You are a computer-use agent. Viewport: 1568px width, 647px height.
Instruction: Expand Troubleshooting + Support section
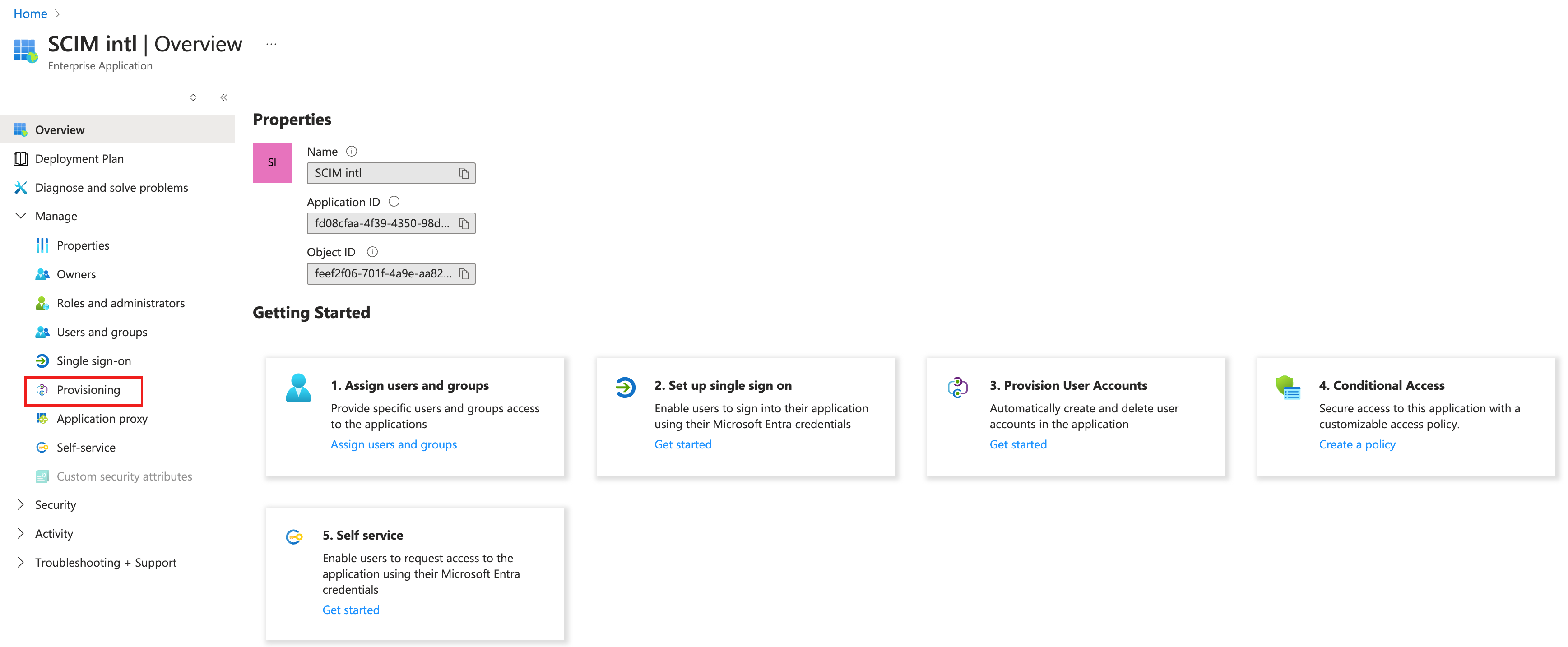tap(21, 562)
